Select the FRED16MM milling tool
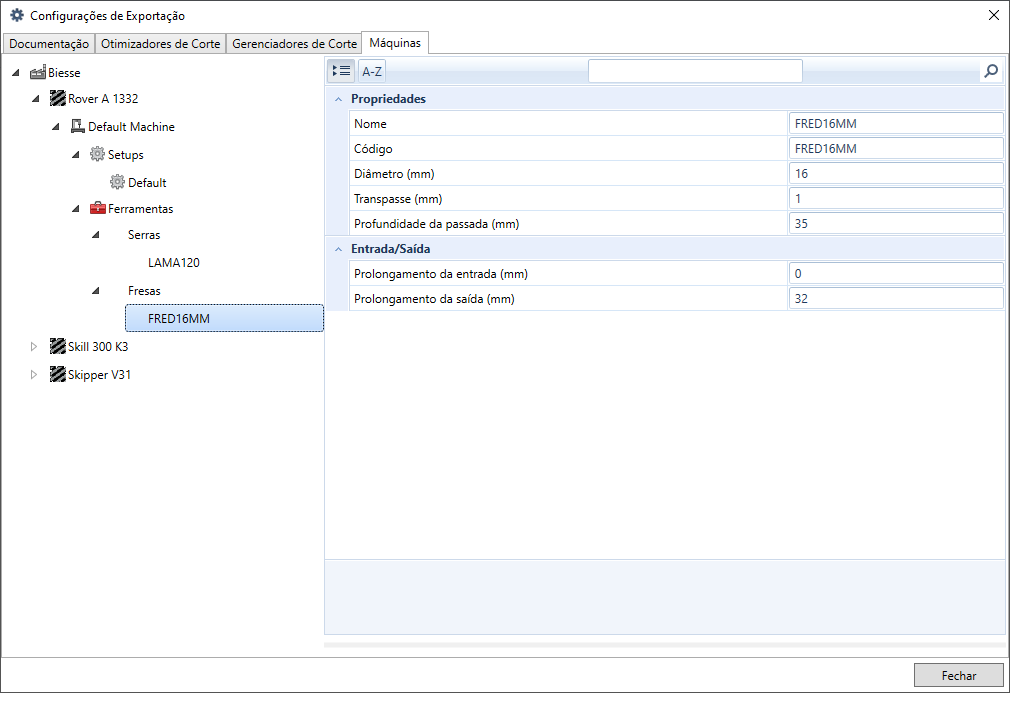 (x=224, y=318)
